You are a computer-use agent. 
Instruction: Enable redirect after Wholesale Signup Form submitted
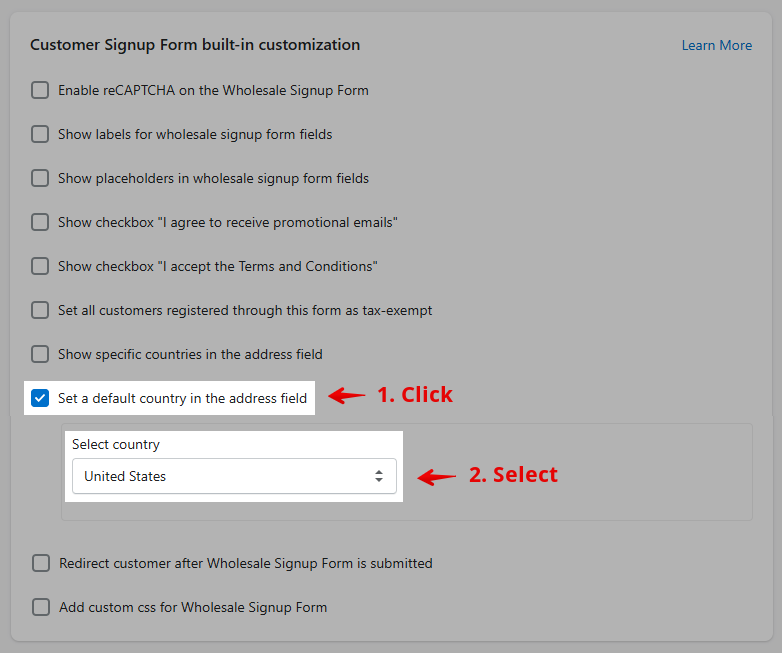[x=41, y=563]
